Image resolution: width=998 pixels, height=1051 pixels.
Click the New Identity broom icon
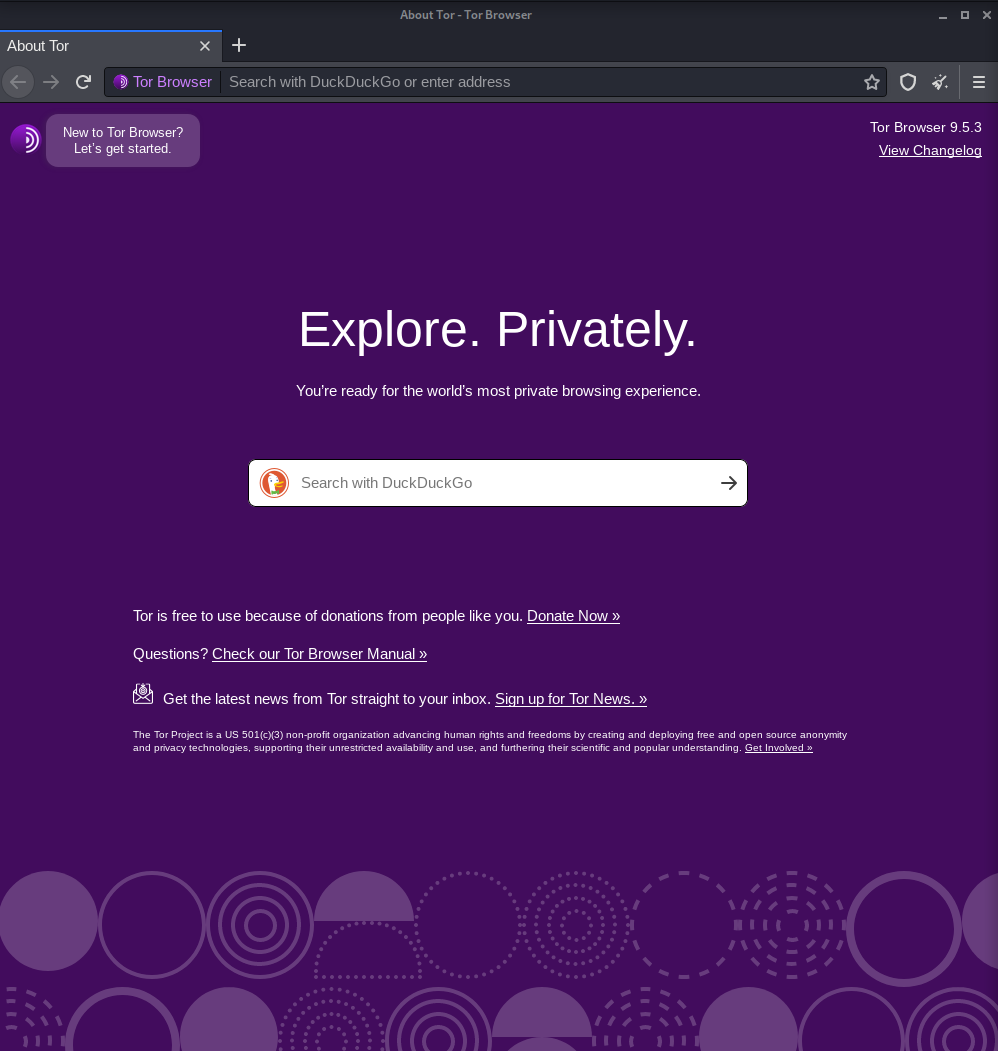[940, 82]
